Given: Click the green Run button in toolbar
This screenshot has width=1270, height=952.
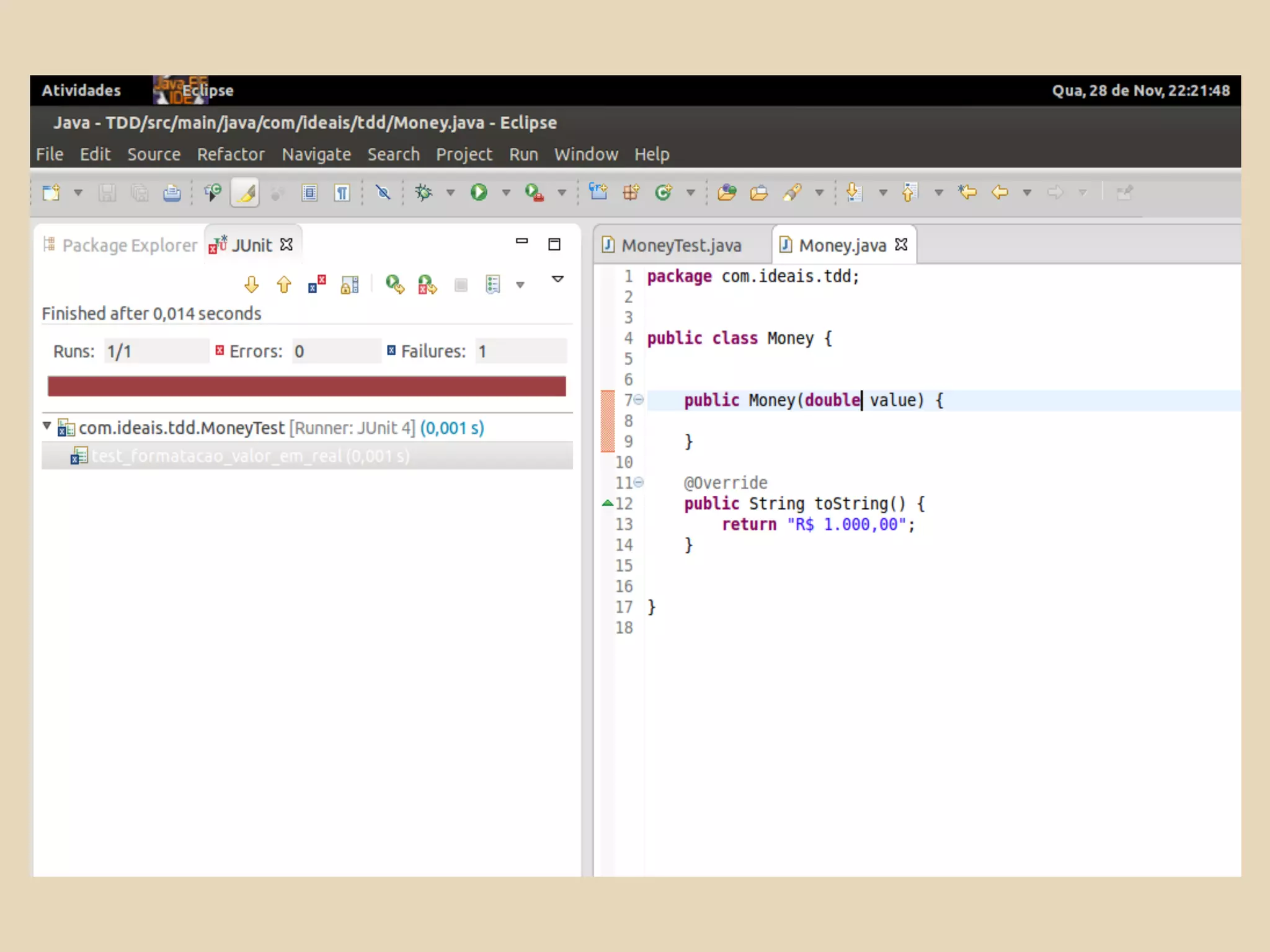Looking at the screenshot, I should tap(478, 193).
